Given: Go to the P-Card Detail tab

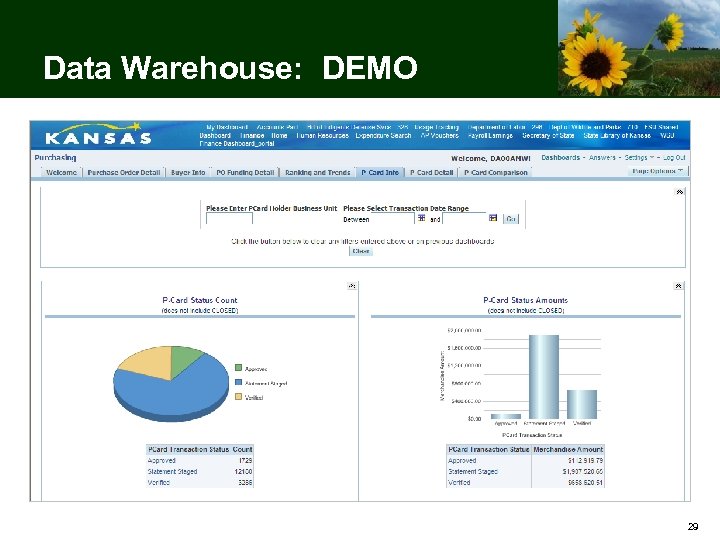Looking at the screenshot, I should [x=431, y=173].
